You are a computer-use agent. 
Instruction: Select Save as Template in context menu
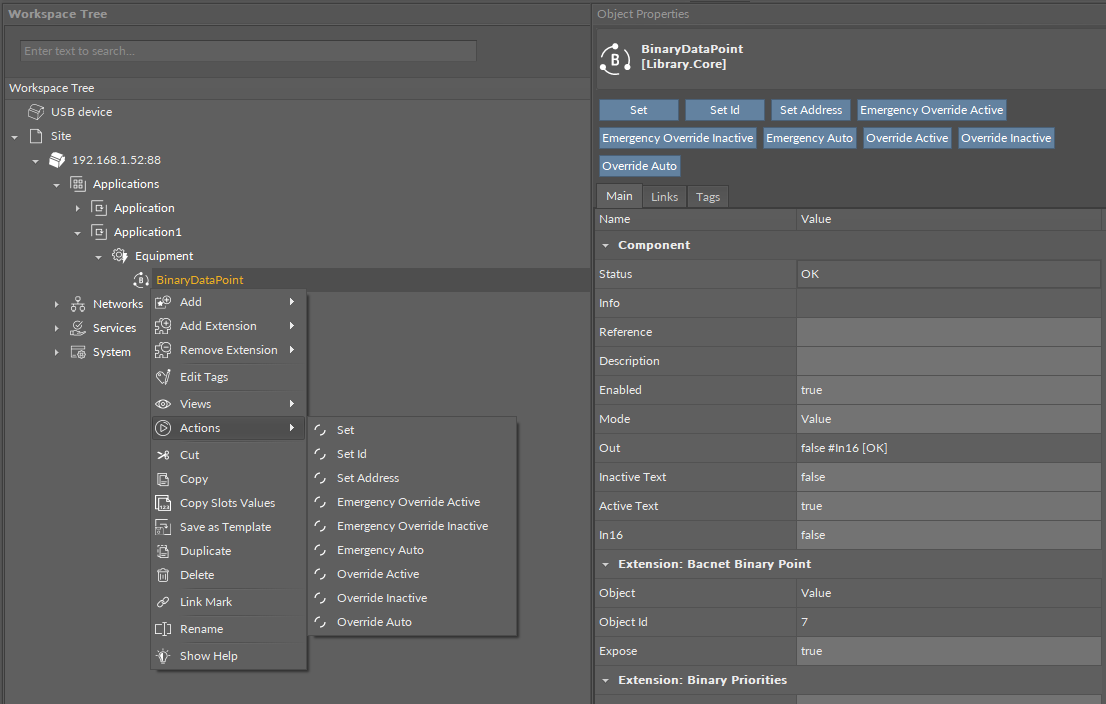225,527
